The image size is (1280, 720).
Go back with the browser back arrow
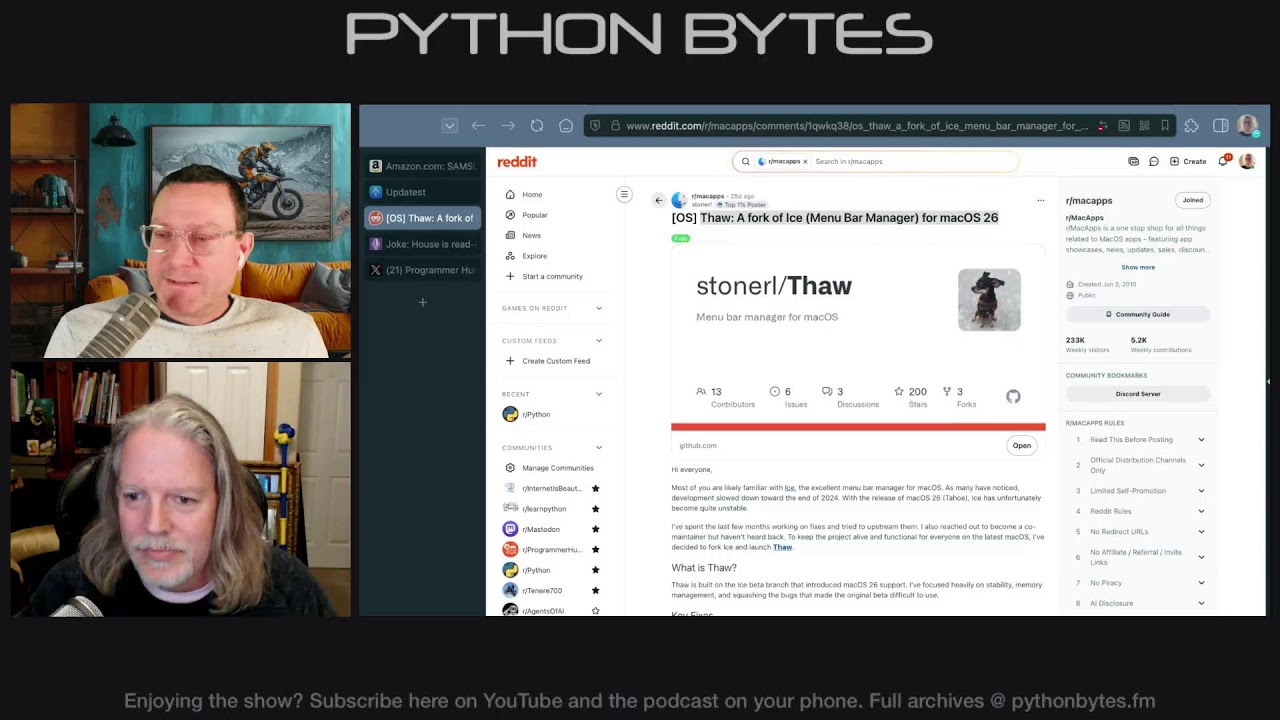(478, 126)
